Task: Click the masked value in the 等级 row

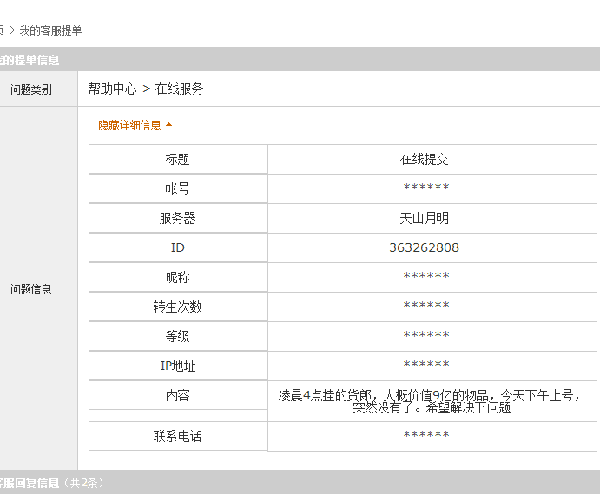Action: pos(426,336)
